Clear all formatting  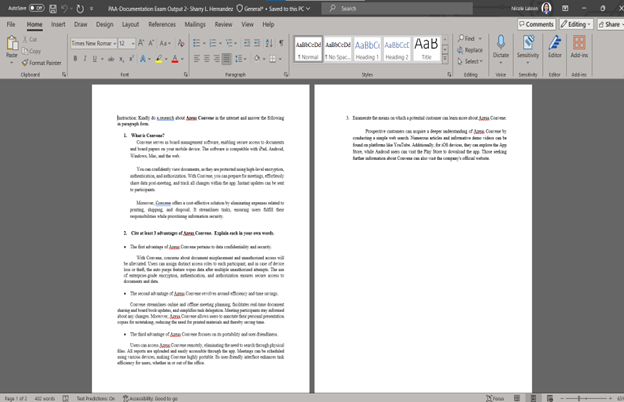181,43
